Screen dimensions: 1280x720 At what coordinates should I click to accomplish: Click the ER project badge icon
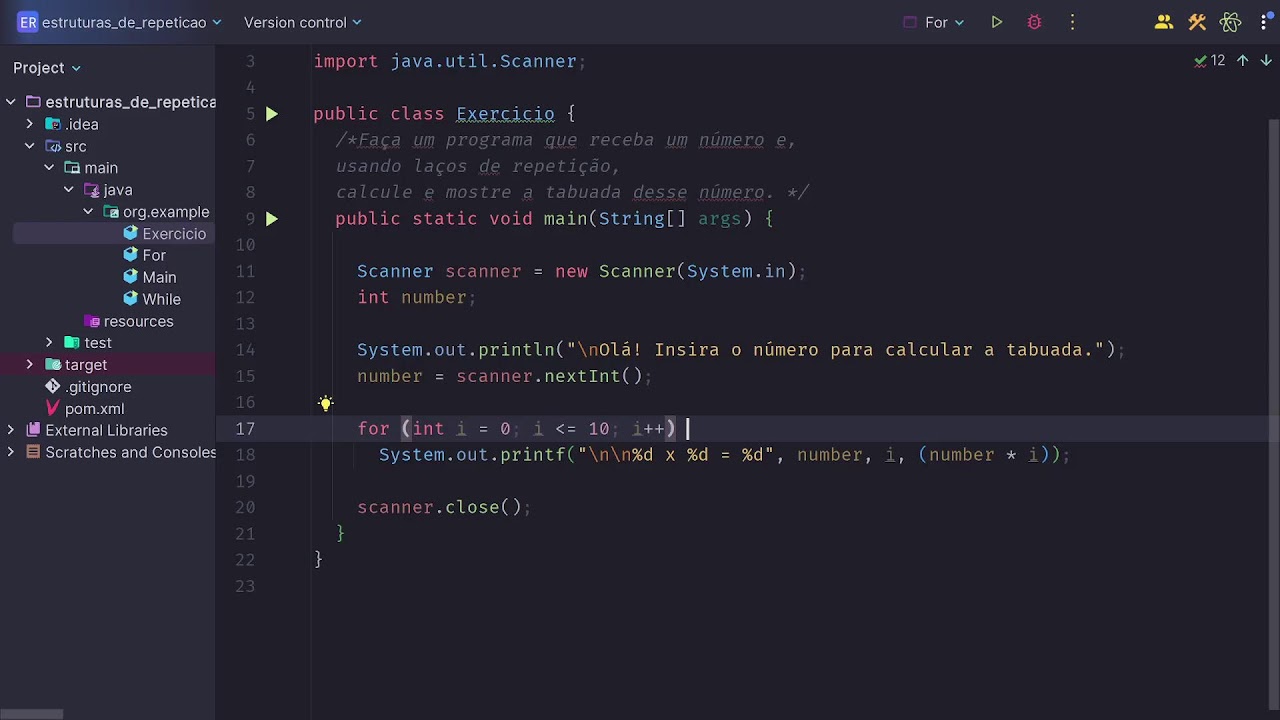click(x=28, y=22)
